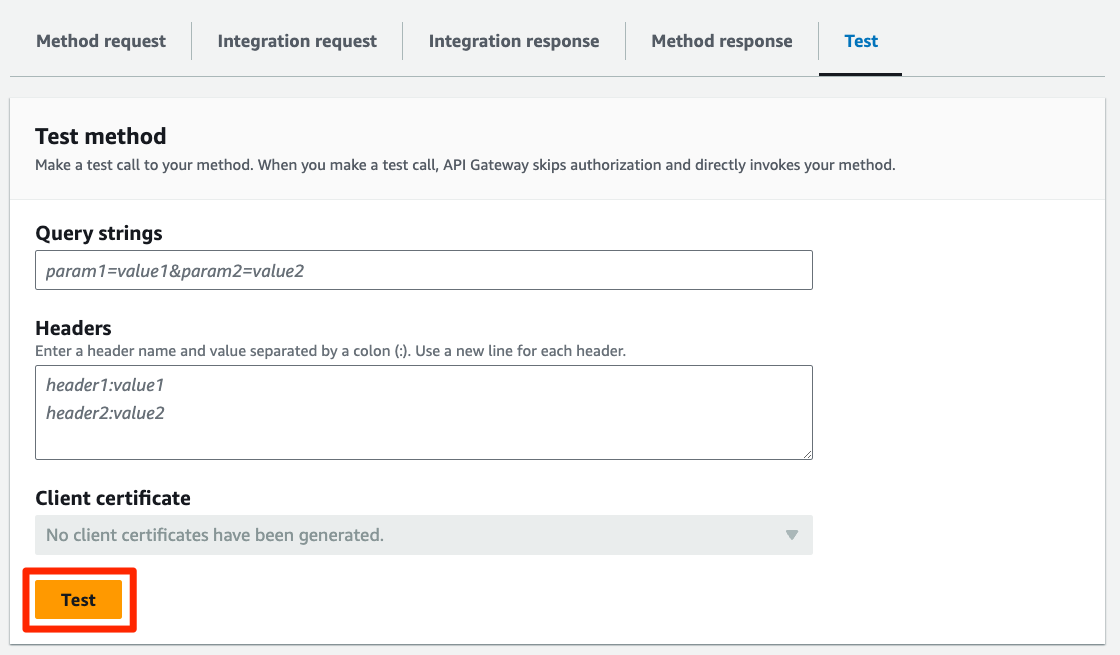Select the Integration response tab
The width and height of the screenshot is (1120, 655).
pos(514,41)
